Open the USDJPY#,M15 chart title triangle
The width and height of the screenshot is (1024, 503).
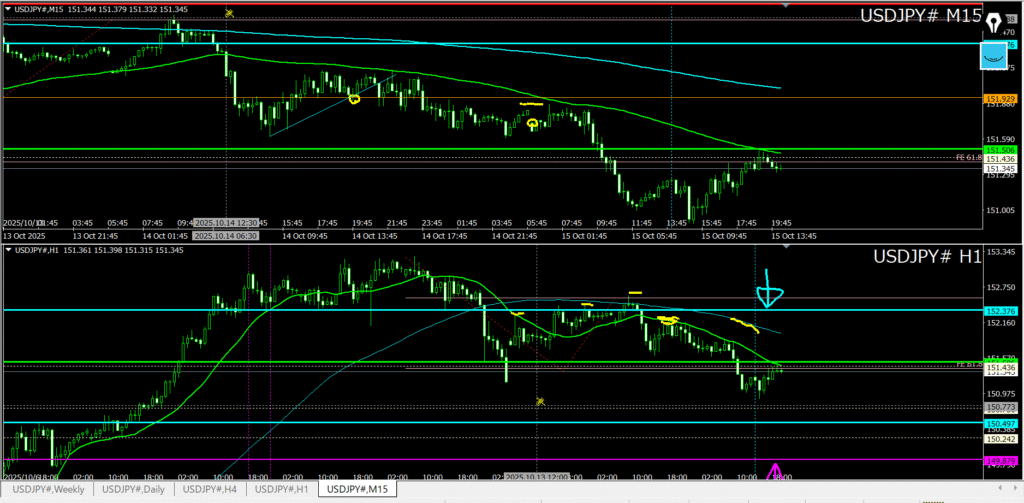pyautogui.click(x=9, y=9)
